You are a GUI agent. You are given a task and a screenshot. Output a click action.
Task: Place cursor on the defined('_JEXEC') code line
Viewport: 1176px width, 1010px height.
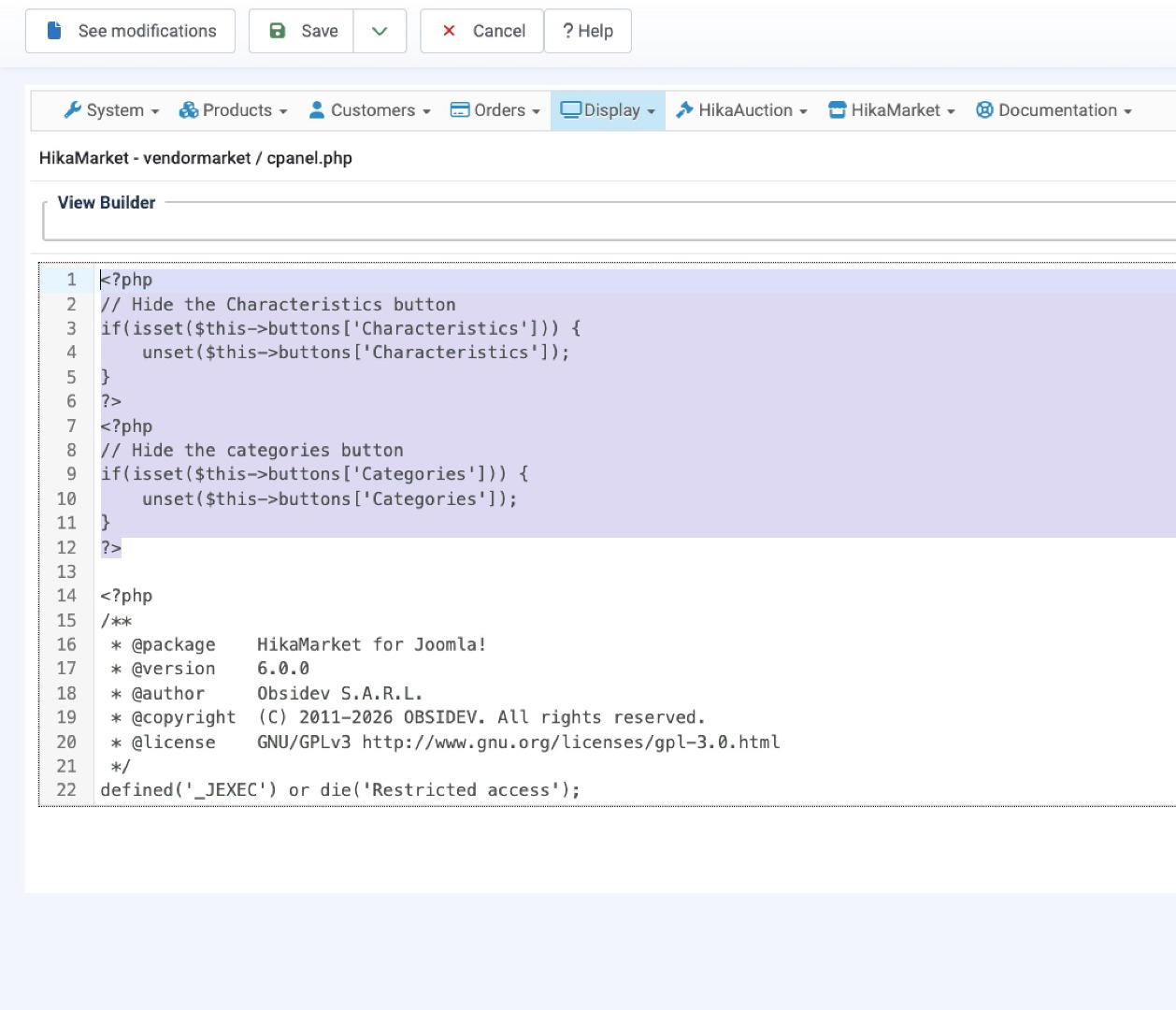[339, 790]
